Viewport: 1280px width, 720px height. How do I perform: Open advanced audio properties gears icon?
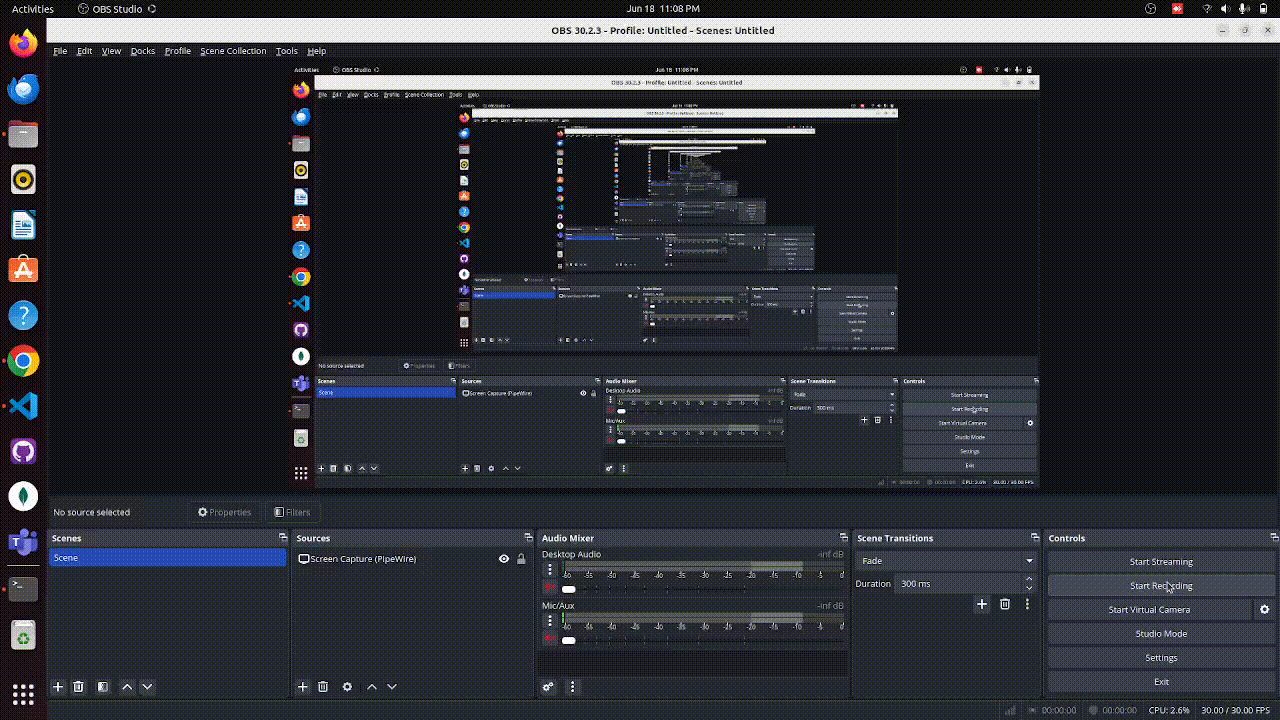click(548, 687)
